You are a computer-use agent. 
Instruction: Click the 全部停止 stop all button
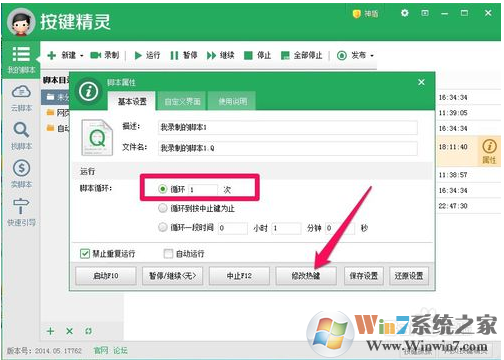[302, 55]
